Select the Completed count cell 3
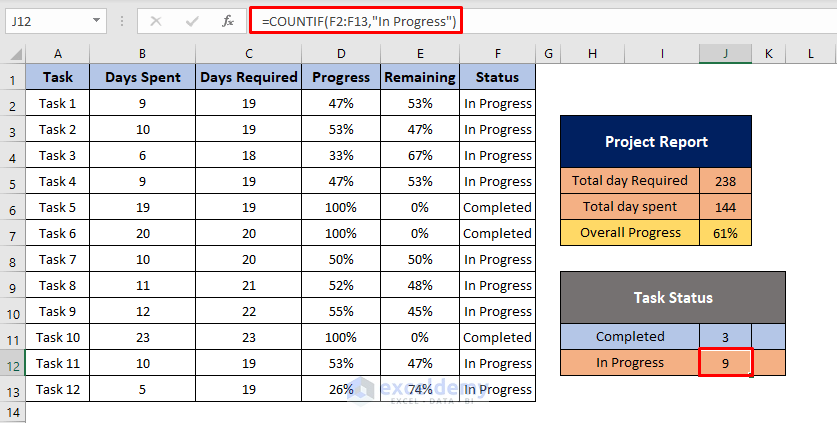 coord(725,337)
